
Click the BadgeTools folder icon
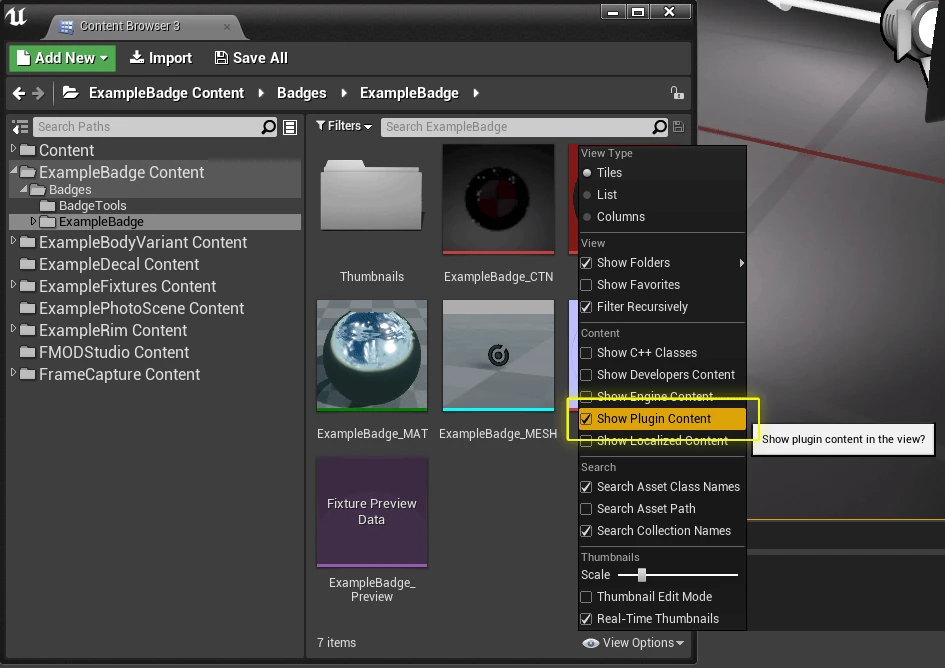click(47, 206)
